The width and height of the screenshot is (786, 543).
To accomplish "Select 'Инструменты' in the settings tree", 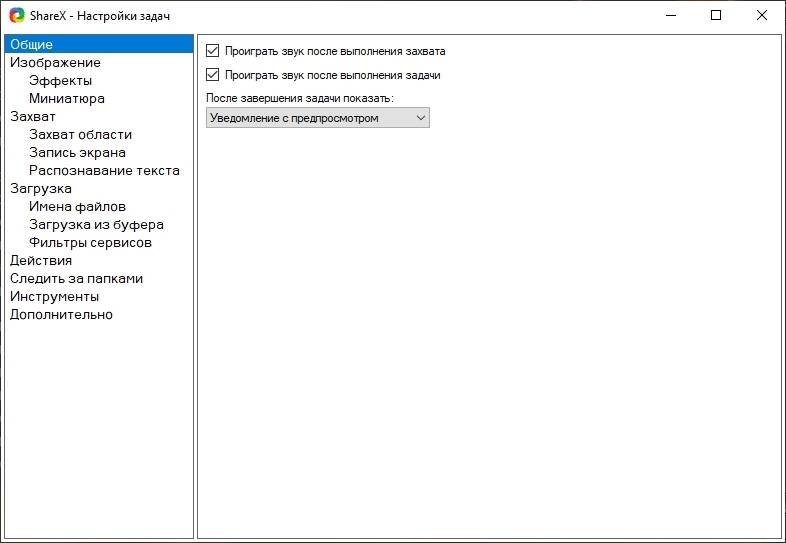I will pyautogui.click(x=54, y=296).
